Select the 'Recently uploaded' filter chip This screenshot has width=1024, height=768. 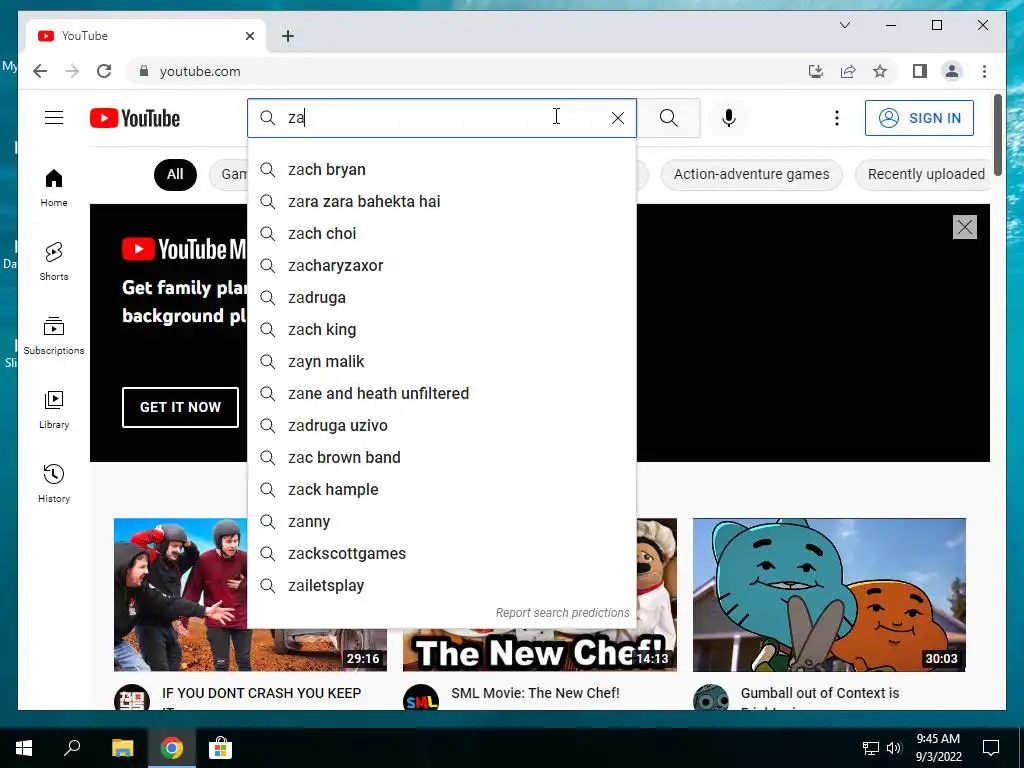(925, 174)
